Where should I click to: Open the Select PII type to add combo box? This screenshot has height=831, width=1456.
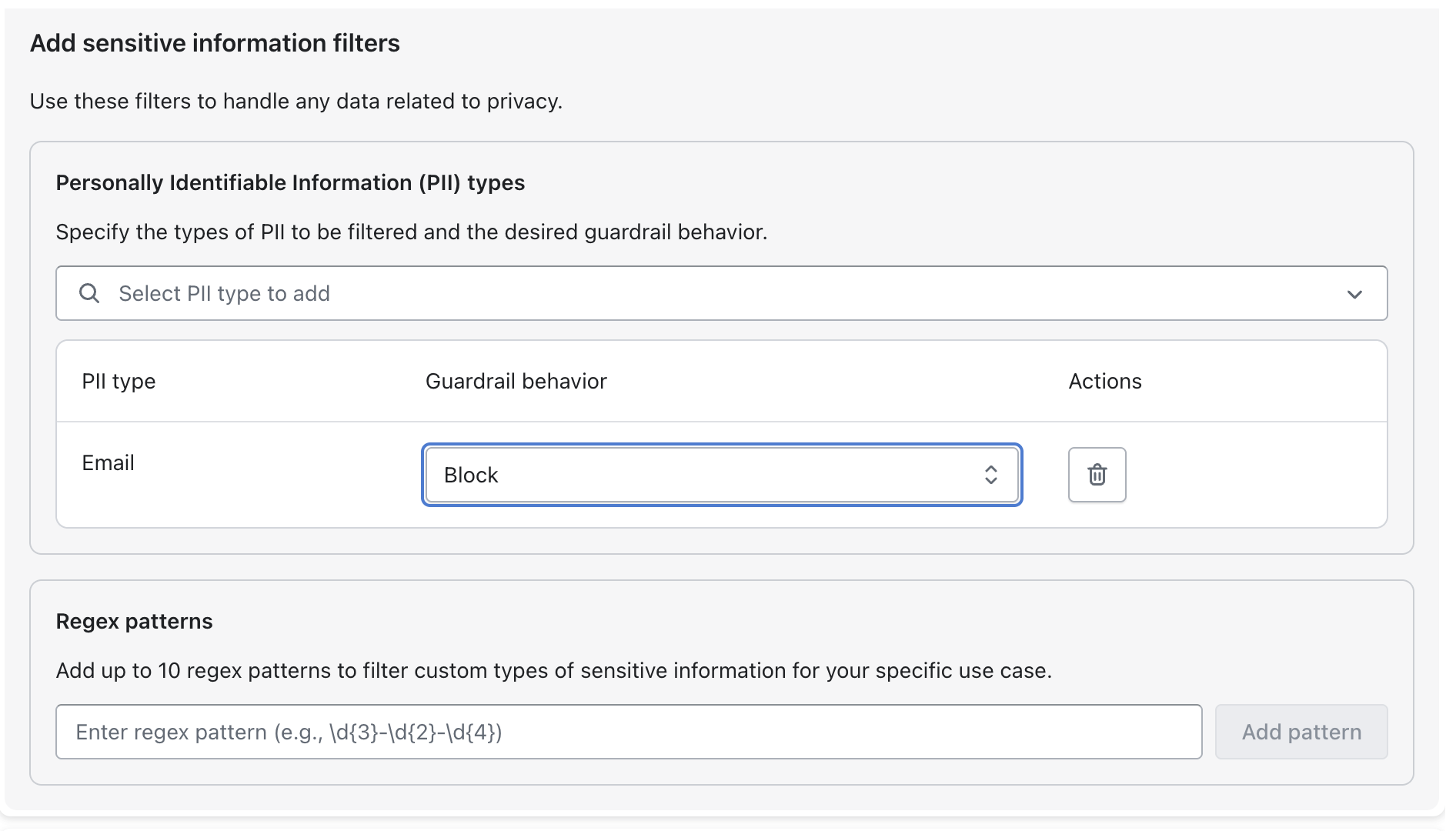coord(721,293)
